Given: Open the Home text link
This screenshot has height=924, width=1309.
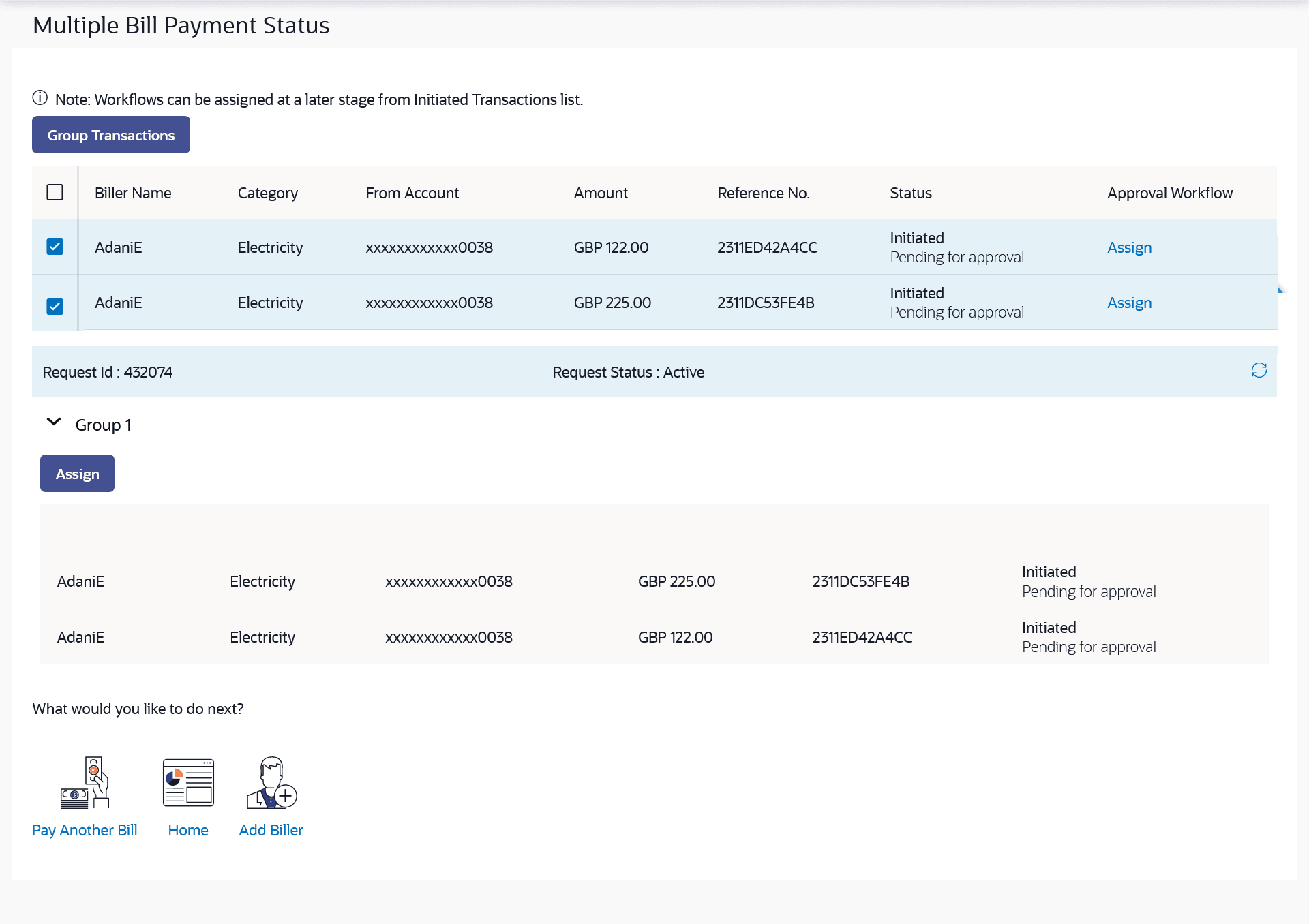Looking at the screenshot, I should coord(188,830).
